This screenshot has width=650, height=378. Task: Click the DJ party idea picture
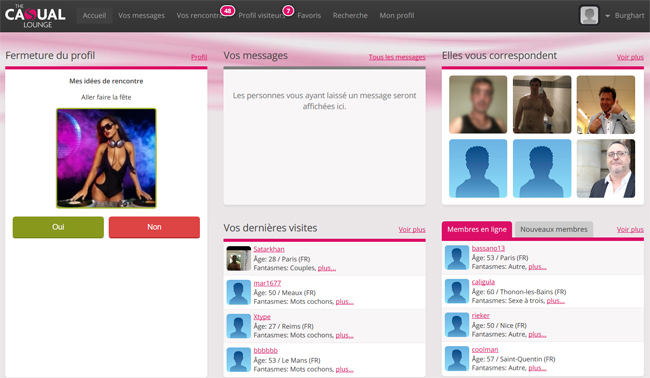[x=106, y=158]
